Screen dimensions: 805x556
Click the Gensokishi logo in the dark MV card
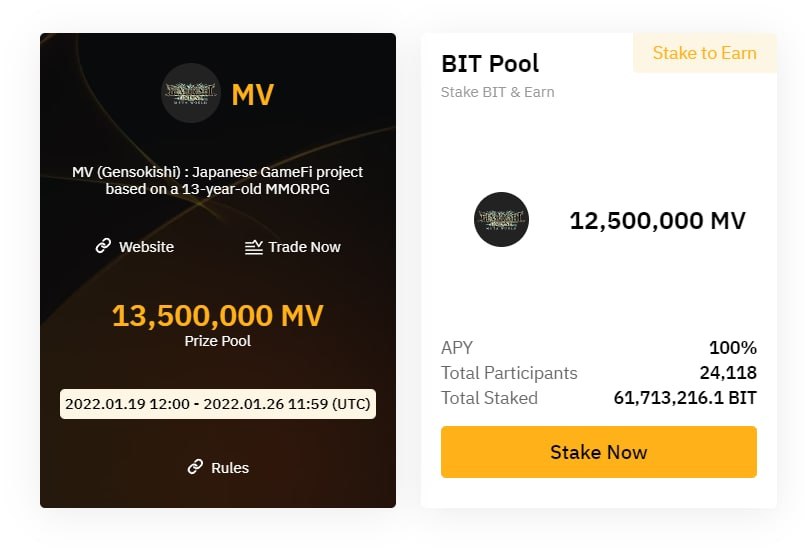pos(191,93)
